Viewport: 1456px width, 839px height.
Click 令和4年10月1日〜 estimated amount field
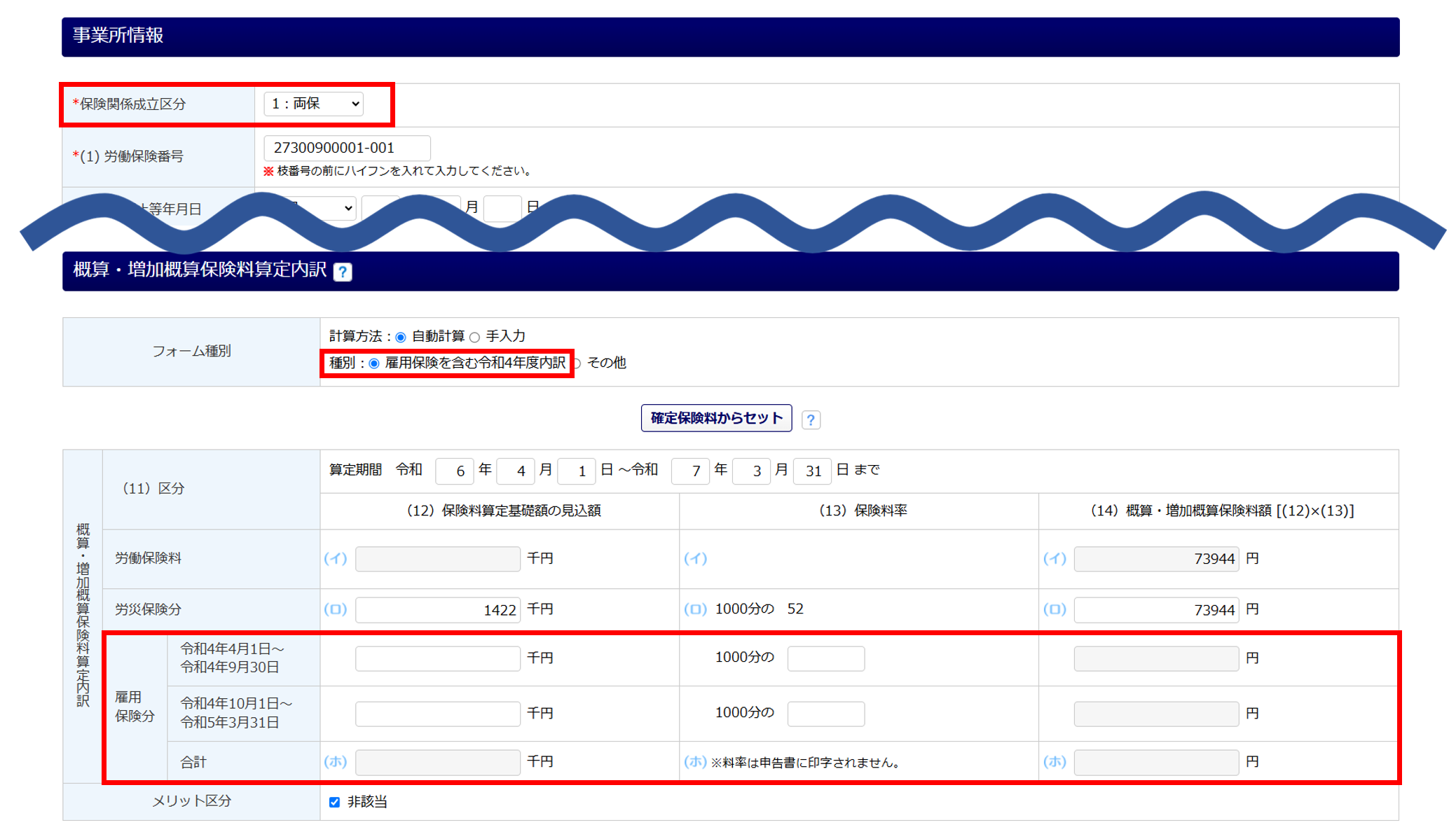pos(437,714)
